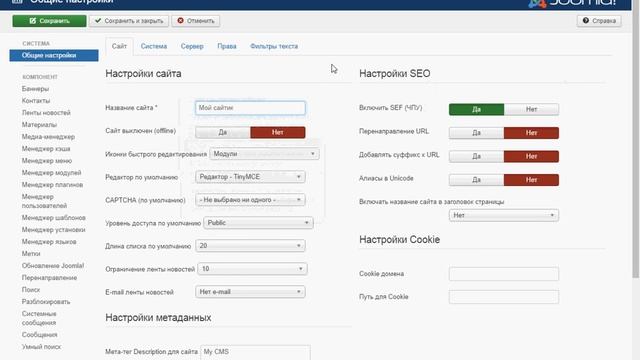Image resolution: width=640 pixels, height=360 pixels.
Task: Open Ограничение ленты новостей dropdown
Action: point(252,269)
